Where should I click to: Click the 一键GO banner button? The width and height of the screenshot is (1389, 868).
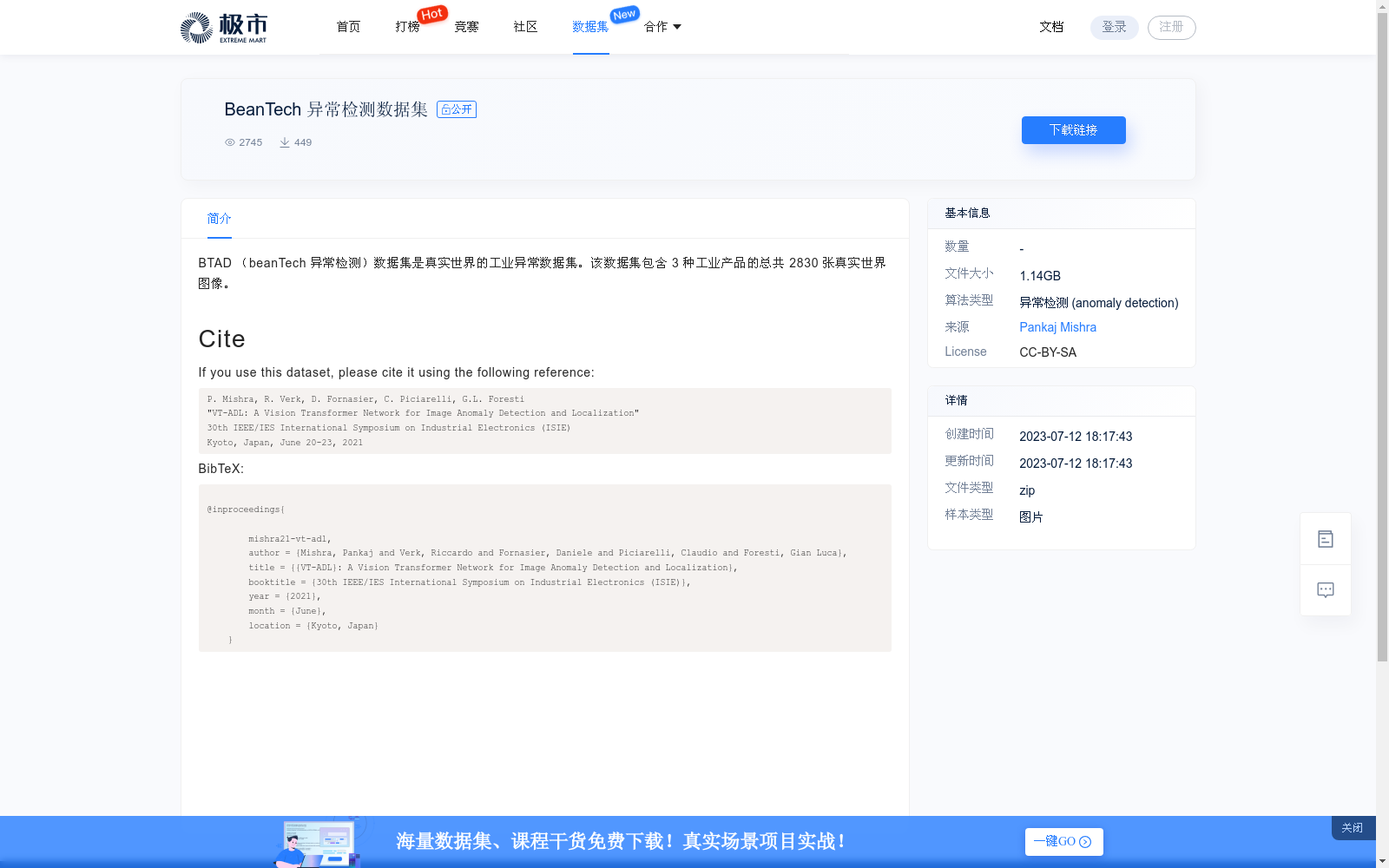click(x=1063, y=842)
